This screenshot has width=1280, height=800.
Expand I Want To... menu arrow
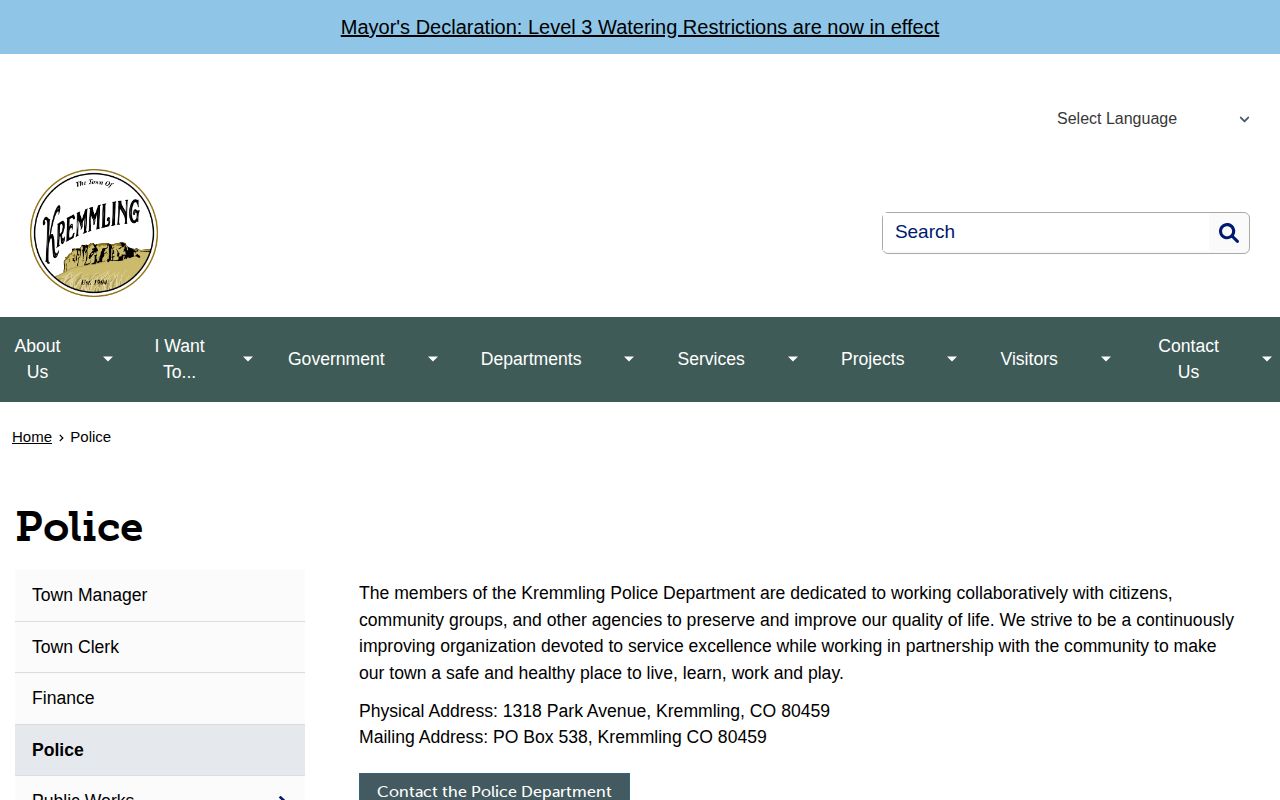pyautogui.click(x=248, y=359)
